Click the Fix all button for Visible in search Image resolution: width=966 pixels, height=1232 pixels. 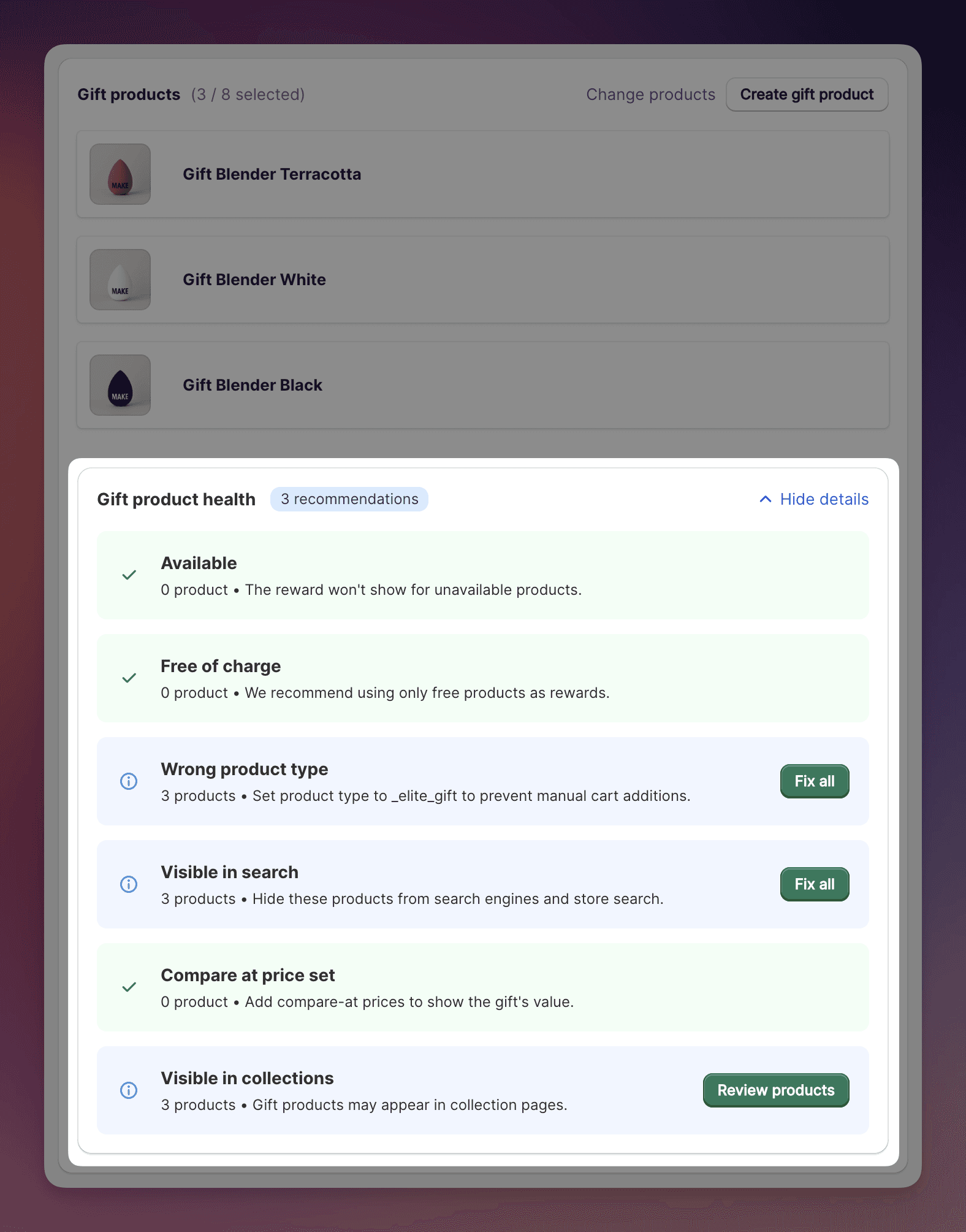(814, 884)
